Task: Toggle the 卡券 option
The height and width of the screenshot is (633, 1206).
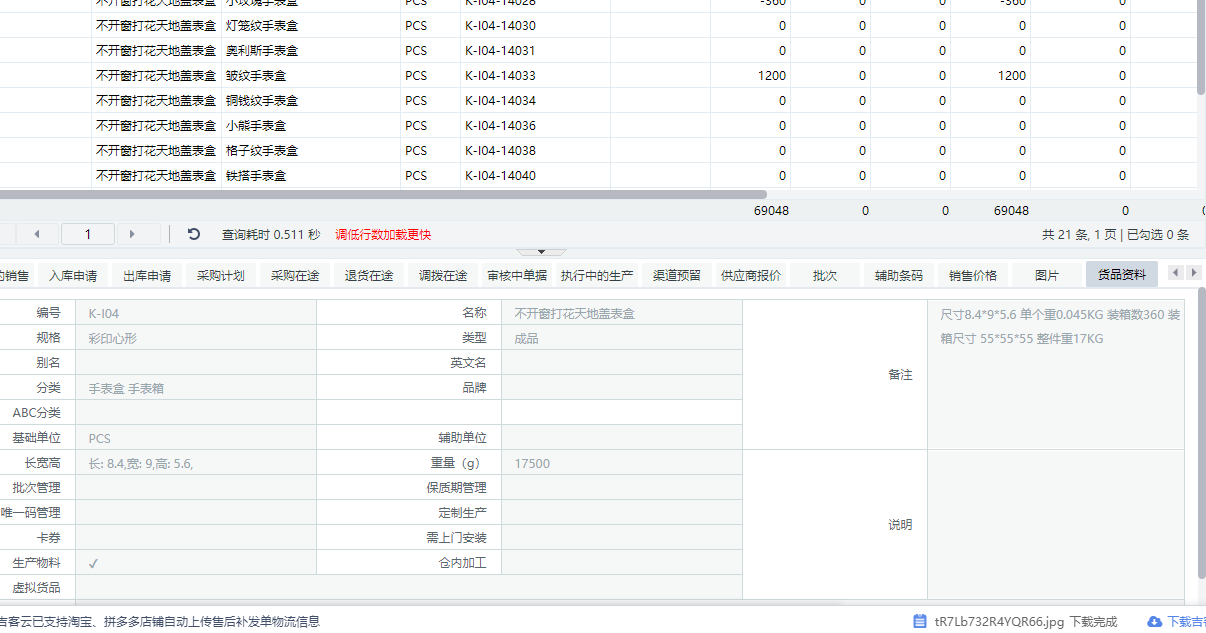Action: pyautogui.click(x=196, y=538)
